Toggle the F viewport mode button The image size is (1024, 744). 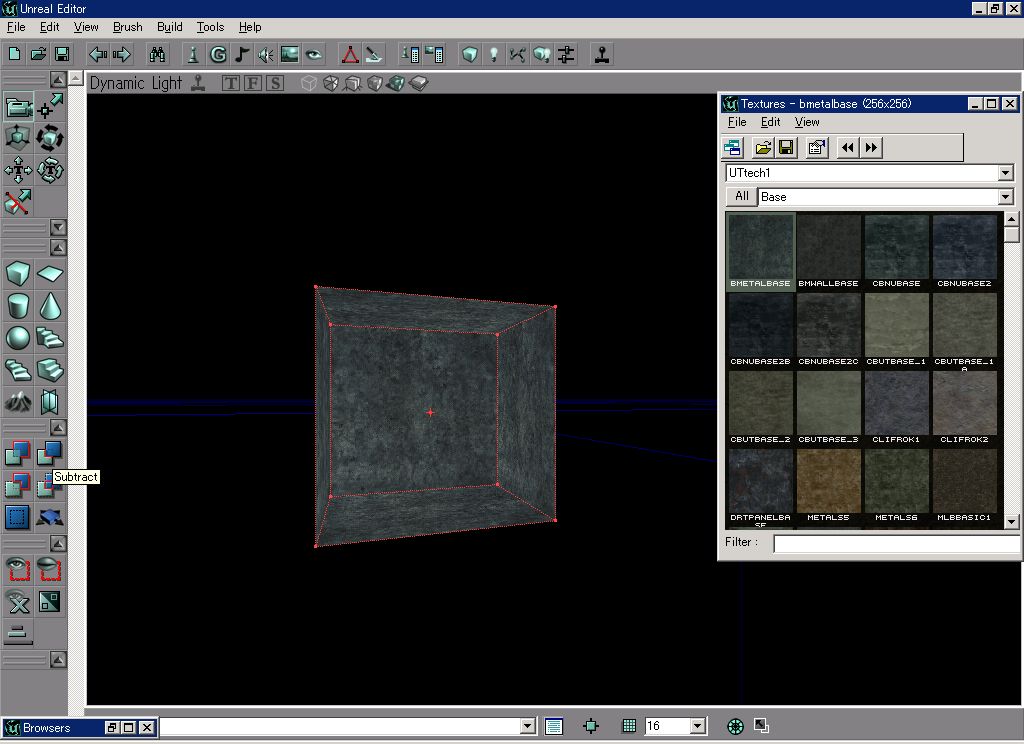[x=253, y=83]
